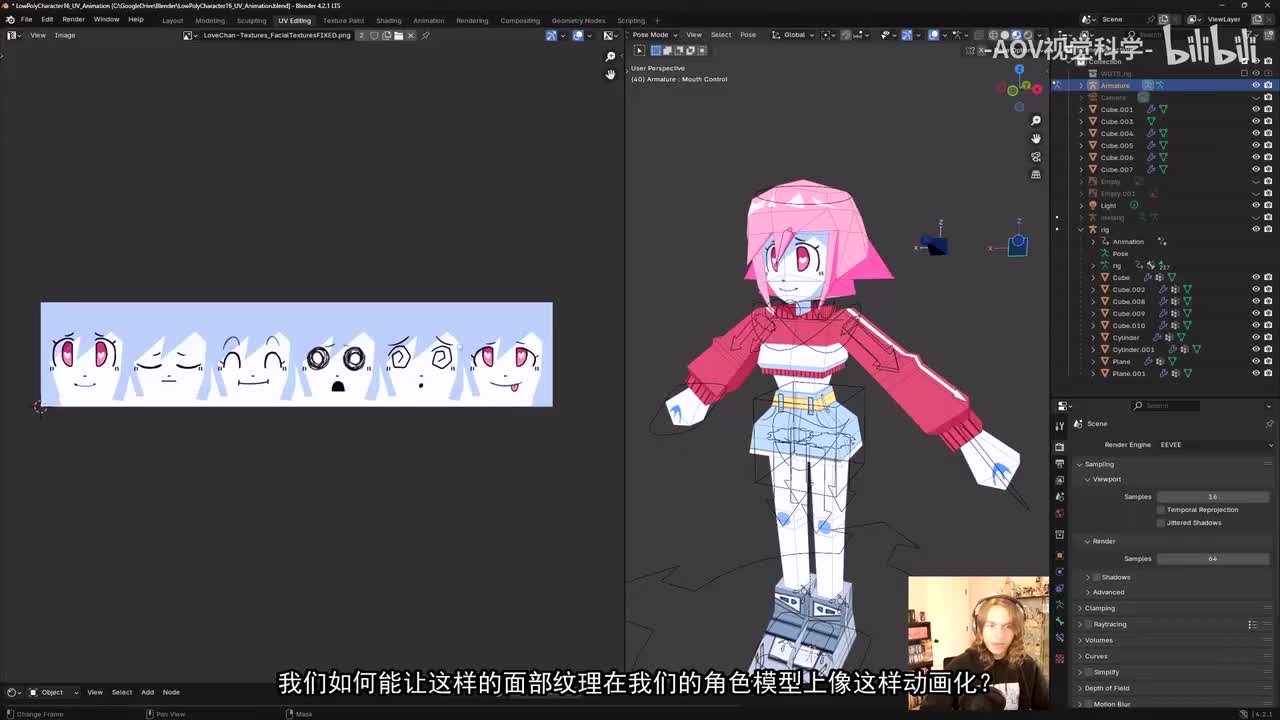Toggle eye icon for Cylinder.001

(x=1256, y=349)
